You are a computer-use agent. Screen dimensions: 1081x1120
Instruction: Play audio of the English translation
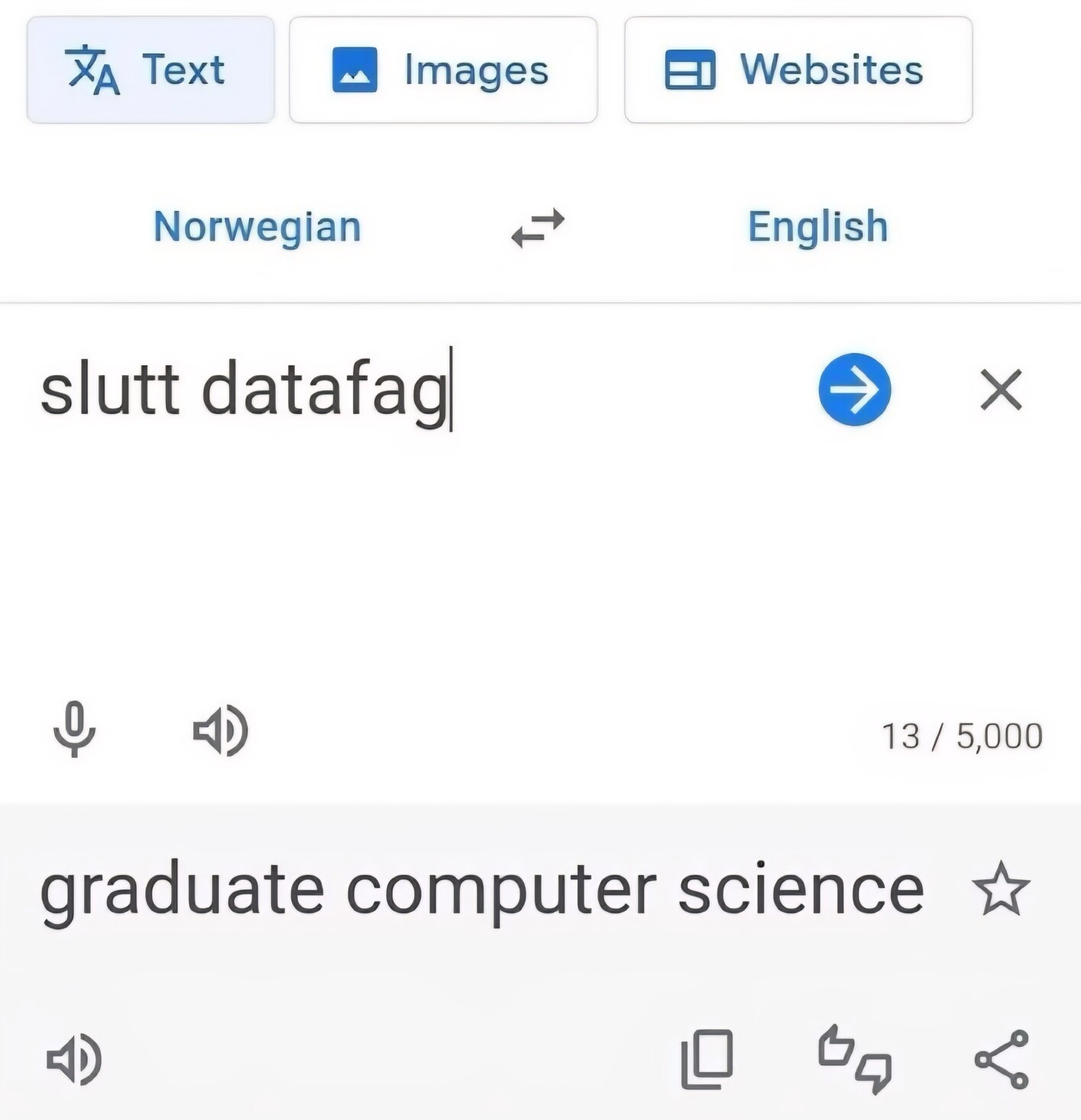coord(74,1060)
